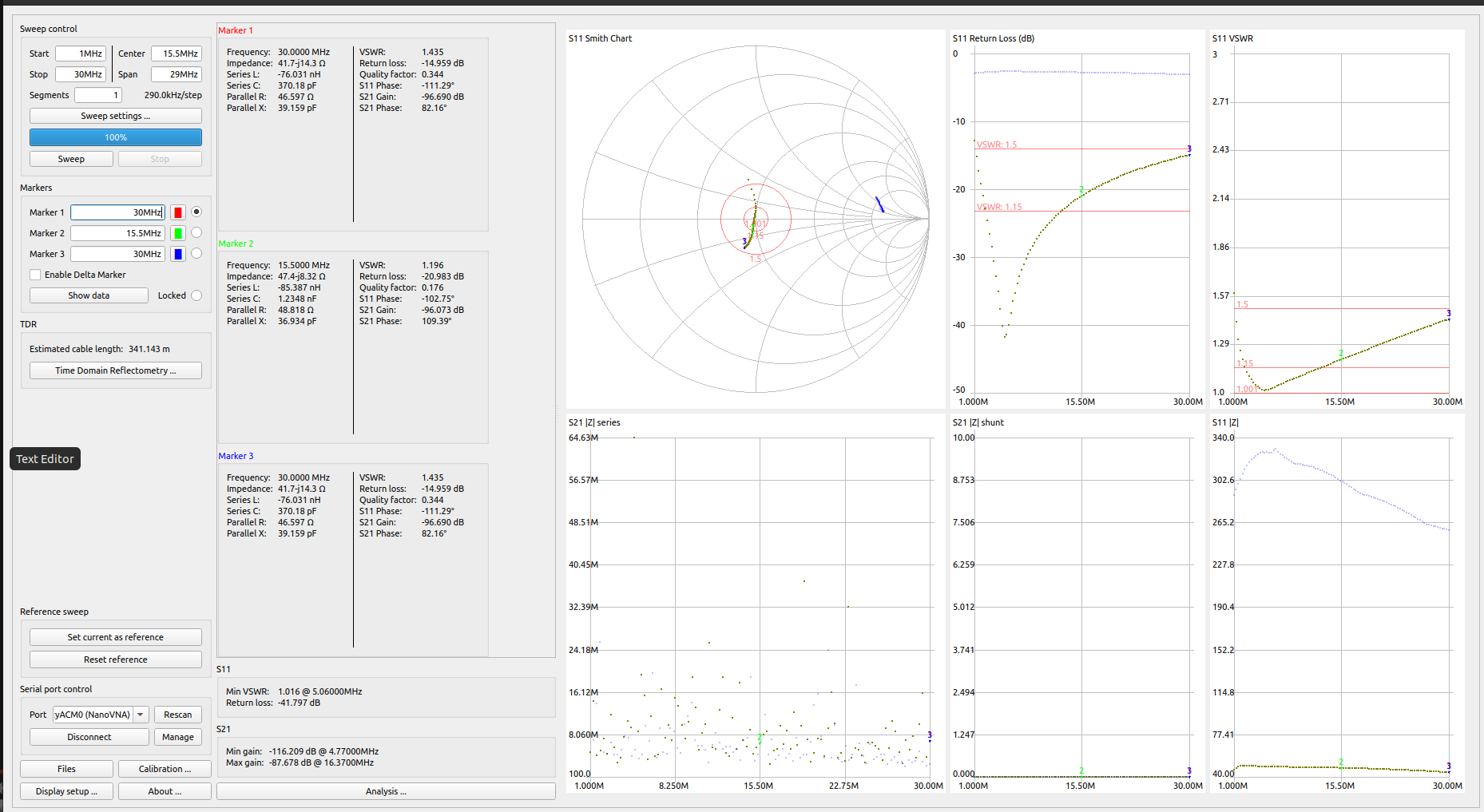
Task: Toggle the Locked radio button
Action: click(196, 295)
